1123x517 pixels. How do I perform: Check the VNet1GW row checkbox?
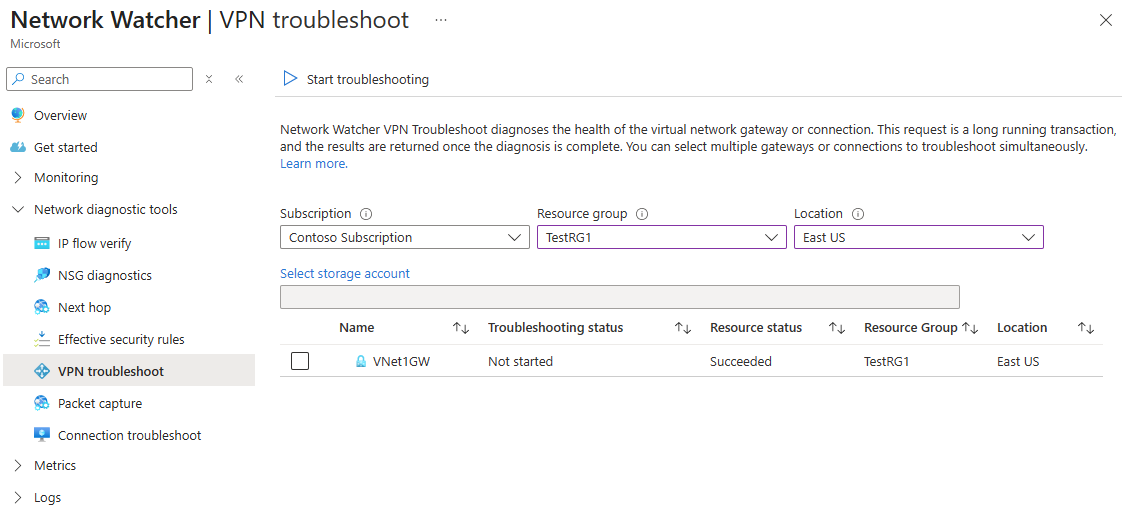[300, 361]
